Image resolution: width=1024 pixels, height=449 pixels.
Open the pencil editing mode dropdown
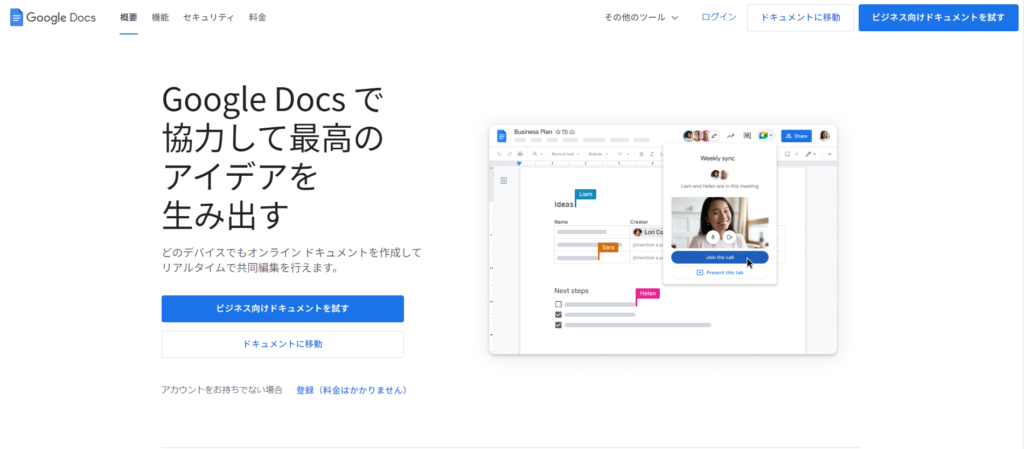coord(810,154)
